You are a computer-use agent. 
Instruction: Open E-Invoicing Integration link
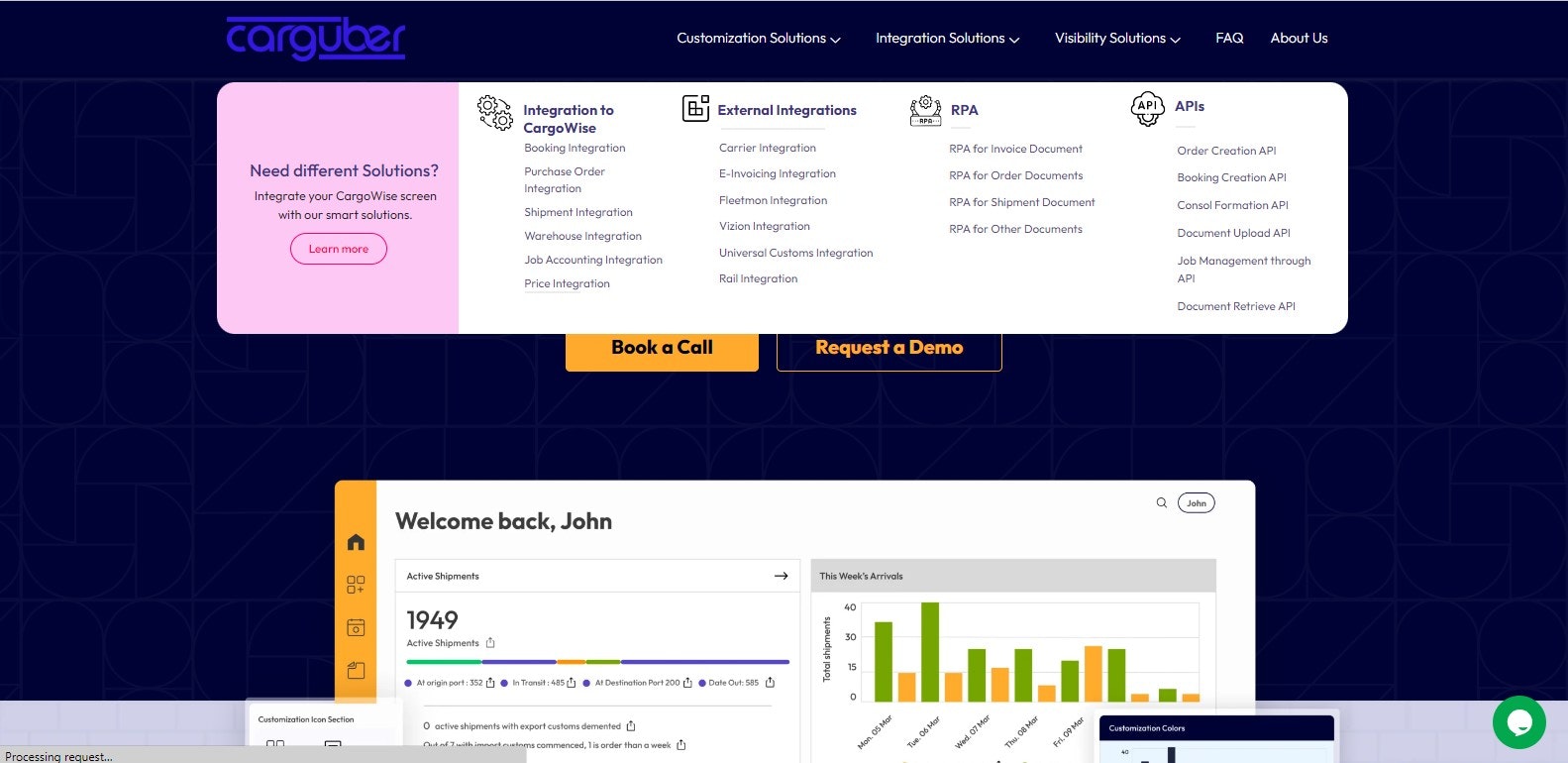click(778, 173)
